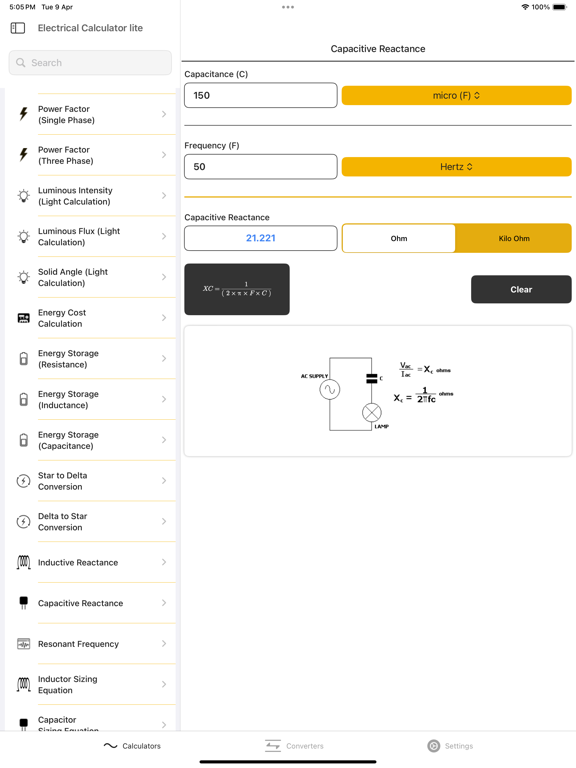Expand the Star to Delta Conversion chevron
The height and width of the screenshot is (768, 576).
click(x=164, y=481)
